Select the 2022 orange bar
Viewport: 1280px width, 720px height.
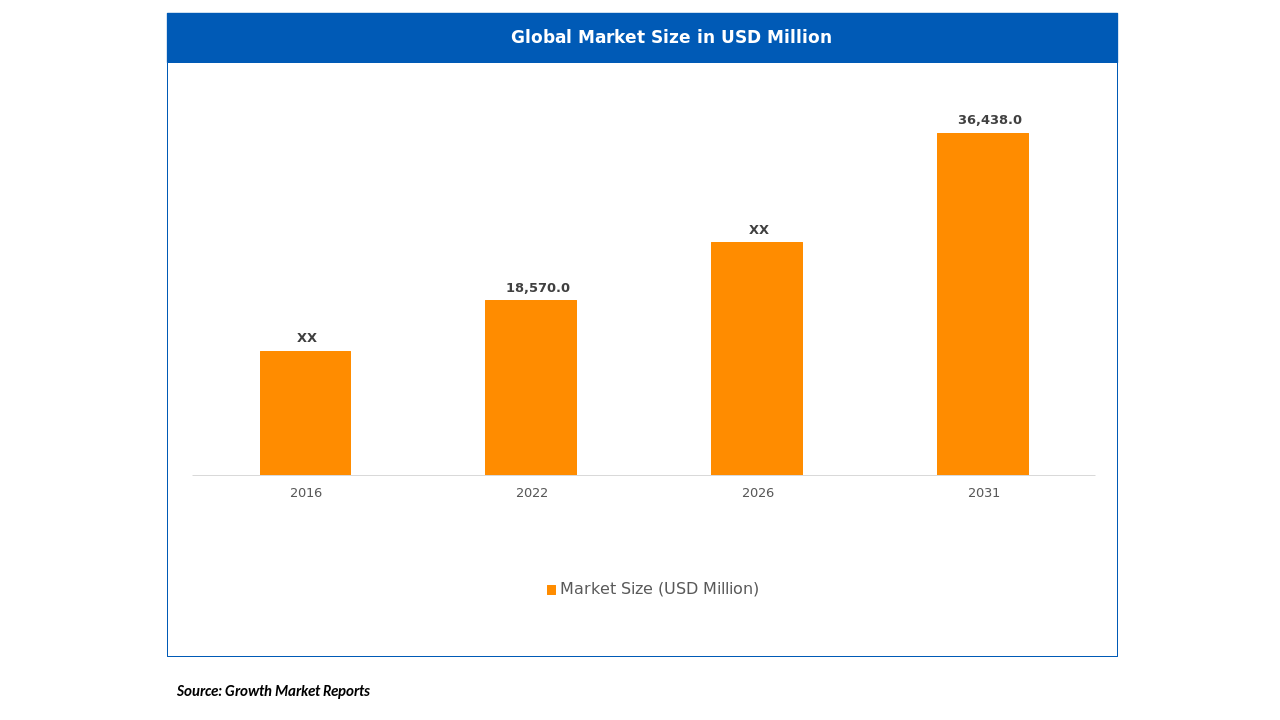point(531,388)
